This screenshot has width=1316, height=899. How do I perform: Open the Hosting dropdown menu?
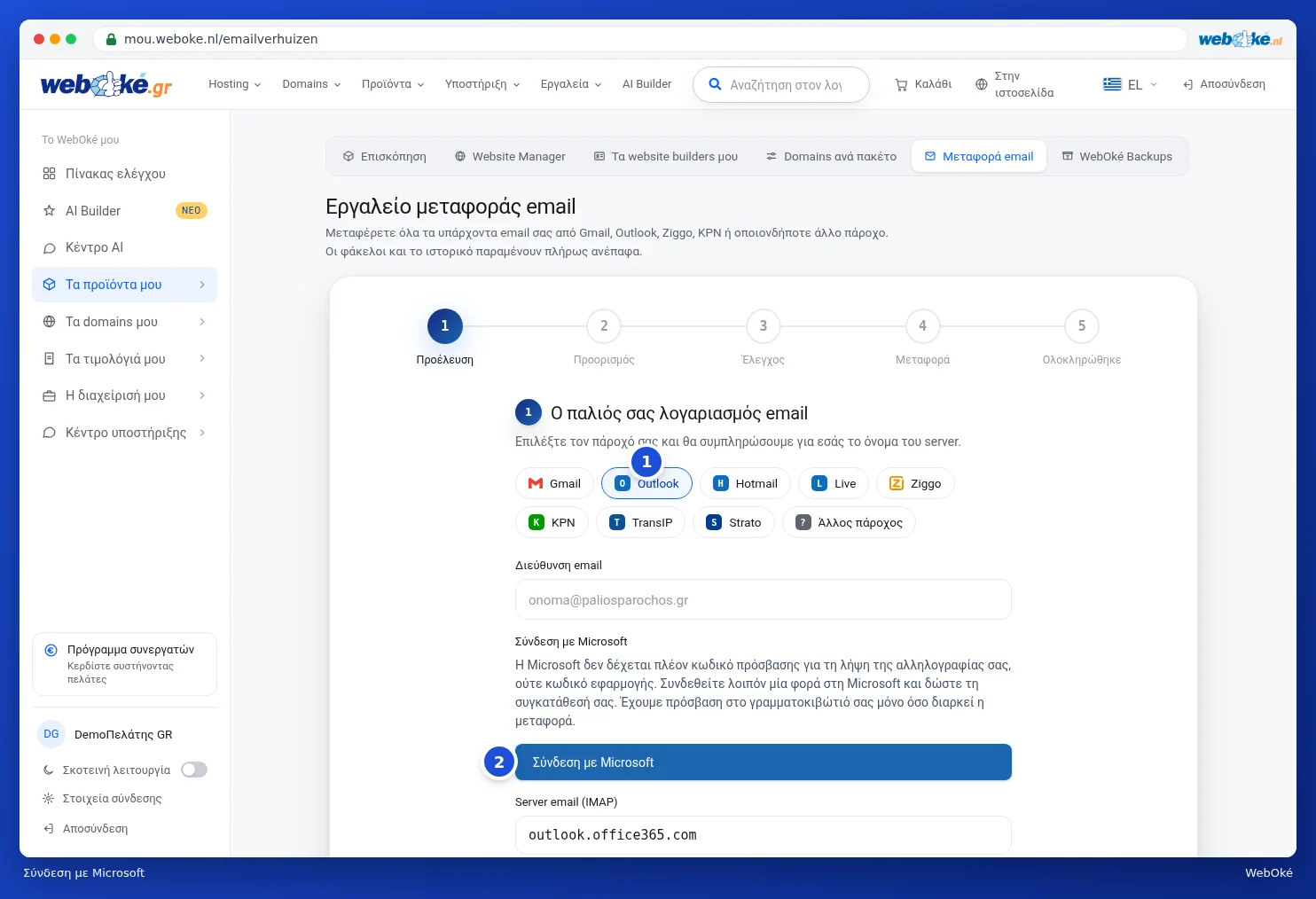click(x=235, y=84)
